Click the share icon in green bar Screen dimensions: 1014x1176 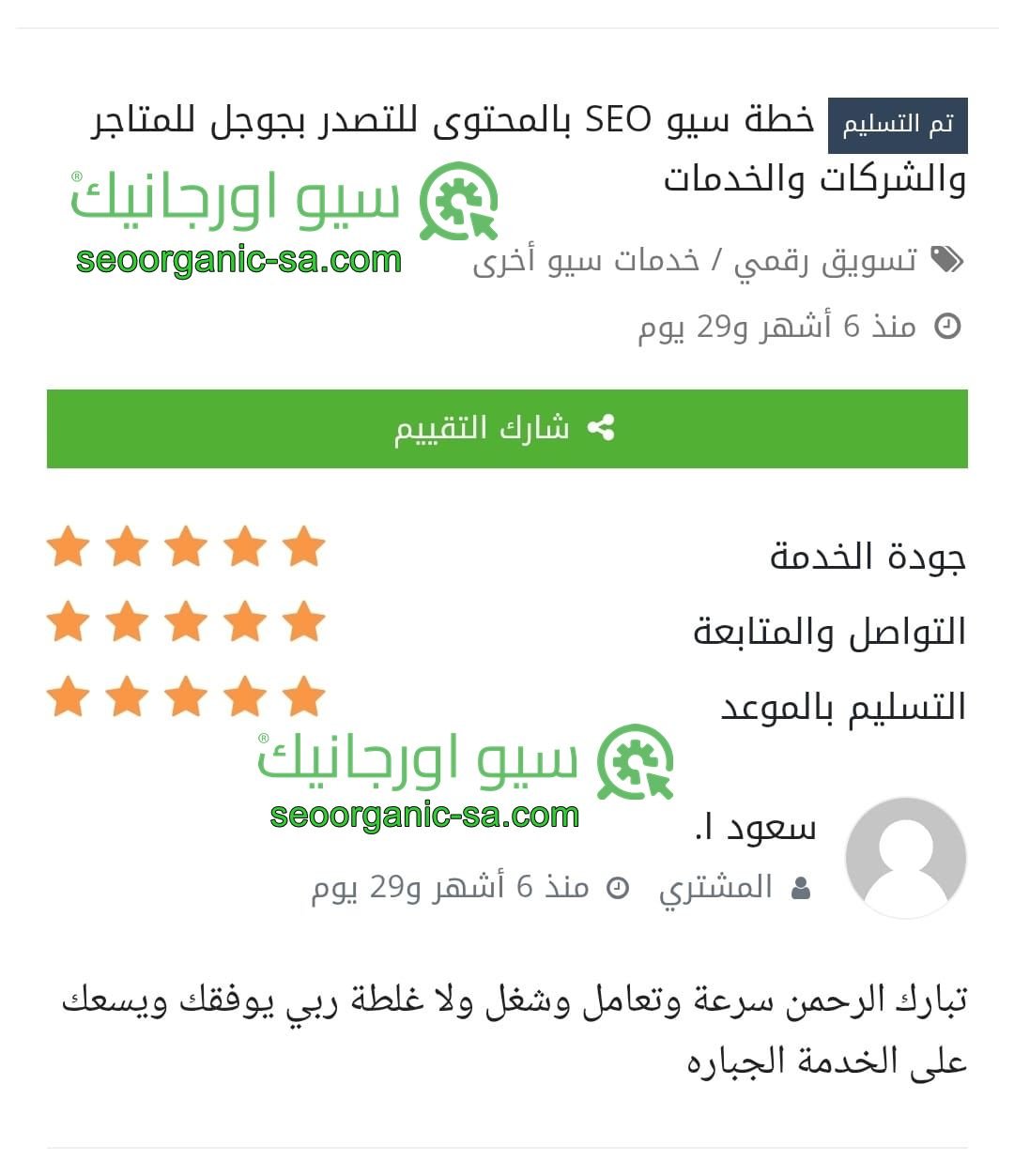point(601,428)
